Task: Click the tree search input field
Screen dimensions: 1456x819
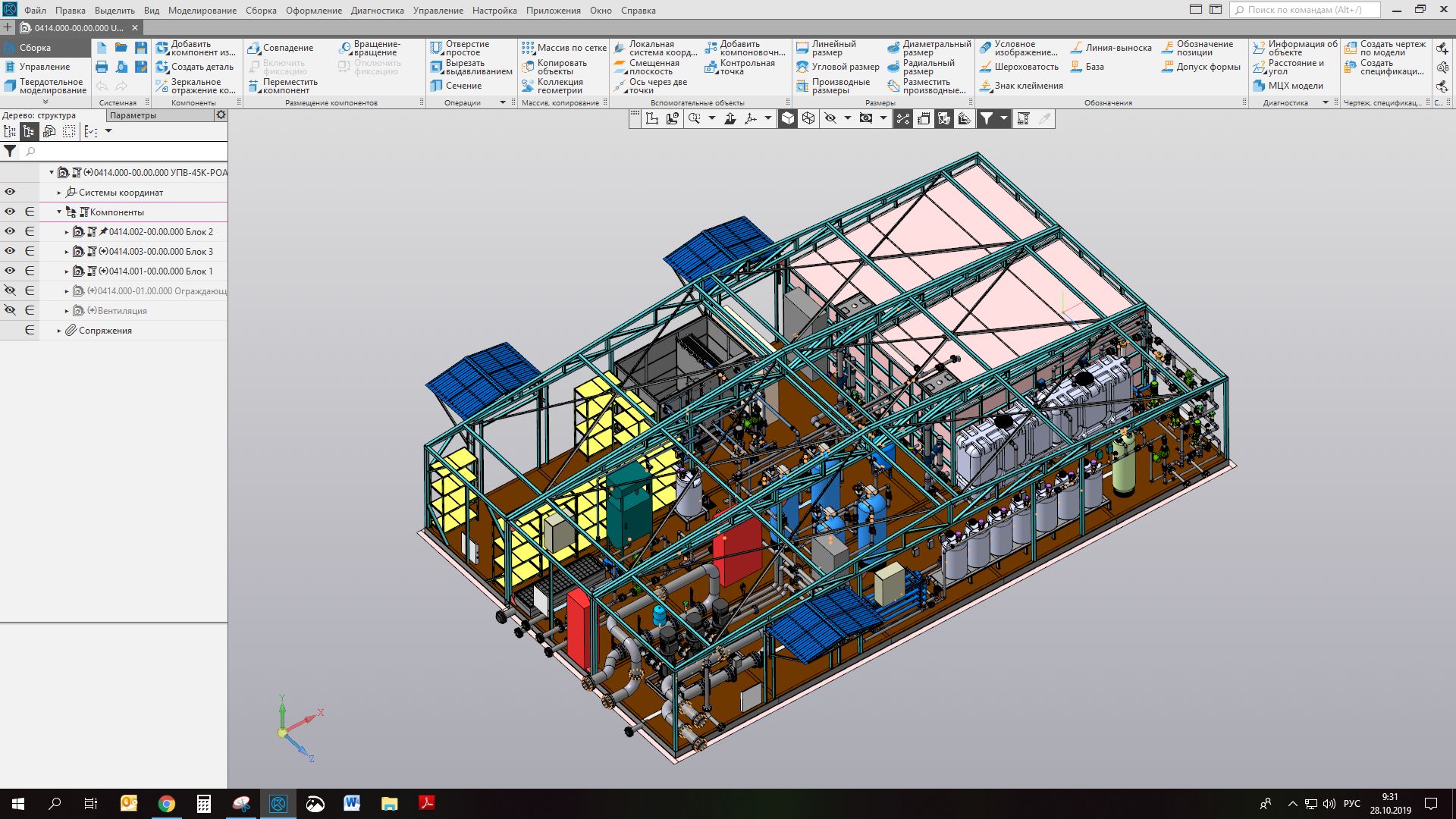Action: [125, 152]
